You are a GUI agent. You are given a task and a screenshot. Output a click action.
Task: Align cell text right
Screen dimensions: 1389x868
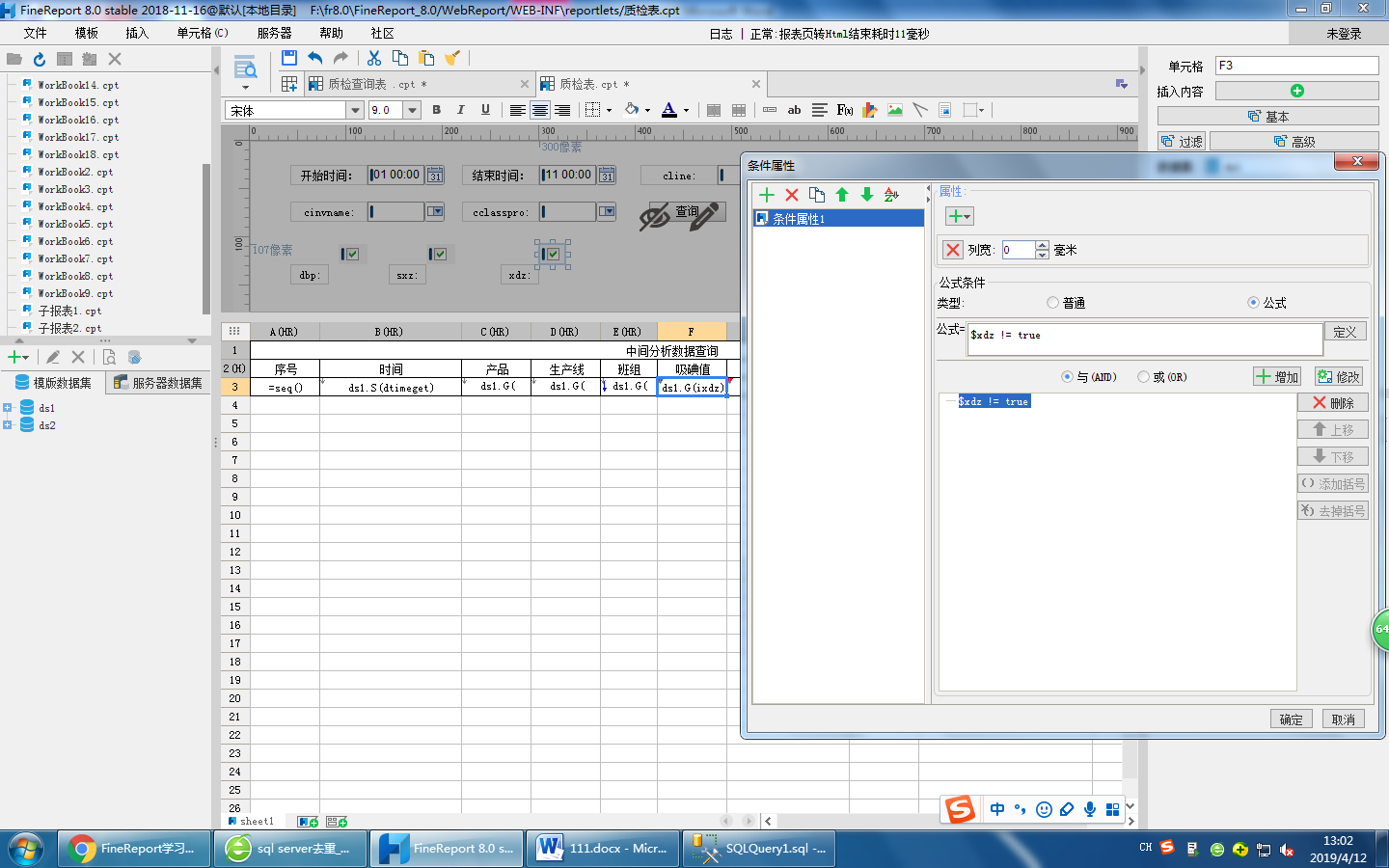tap(562, 110)
